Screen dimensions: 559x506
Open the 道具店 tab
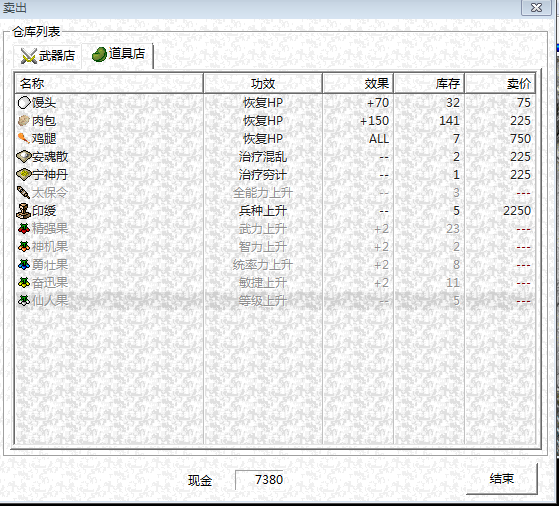click(x=118, y=55)
